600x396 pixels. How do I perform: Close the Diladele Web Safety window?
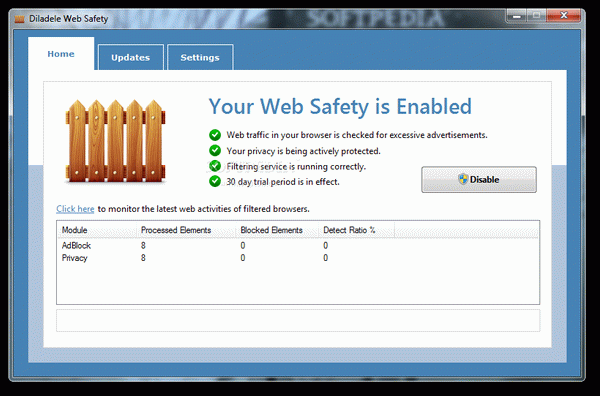point(564,16)
